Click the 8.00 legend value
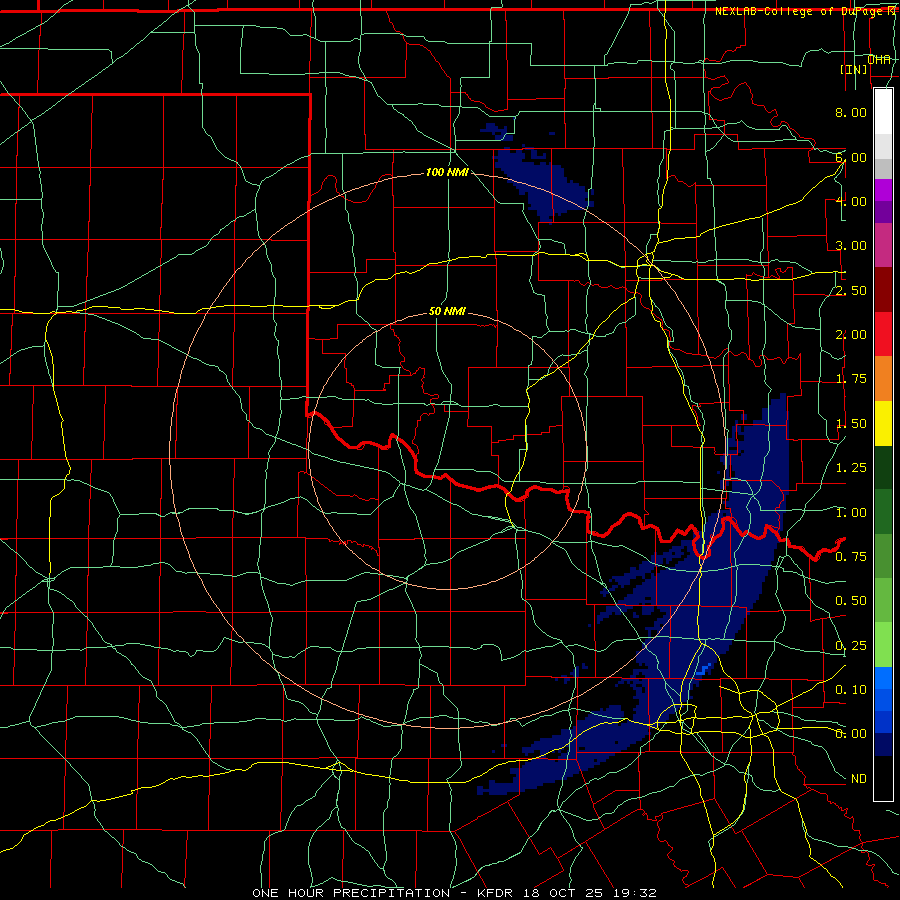Viewport: 900px width, 900px height. [x=851, y=112]
